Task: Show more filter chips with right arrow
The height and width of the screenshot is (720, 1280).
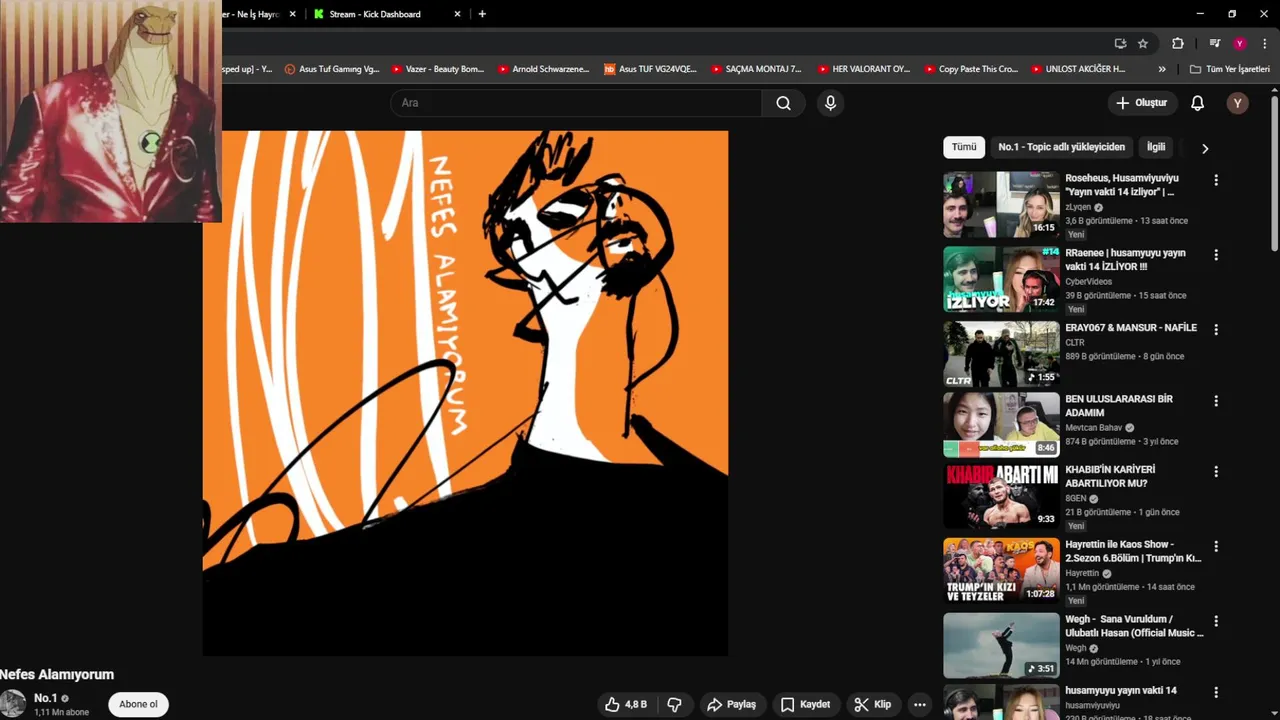Action: pos(1205,148)
